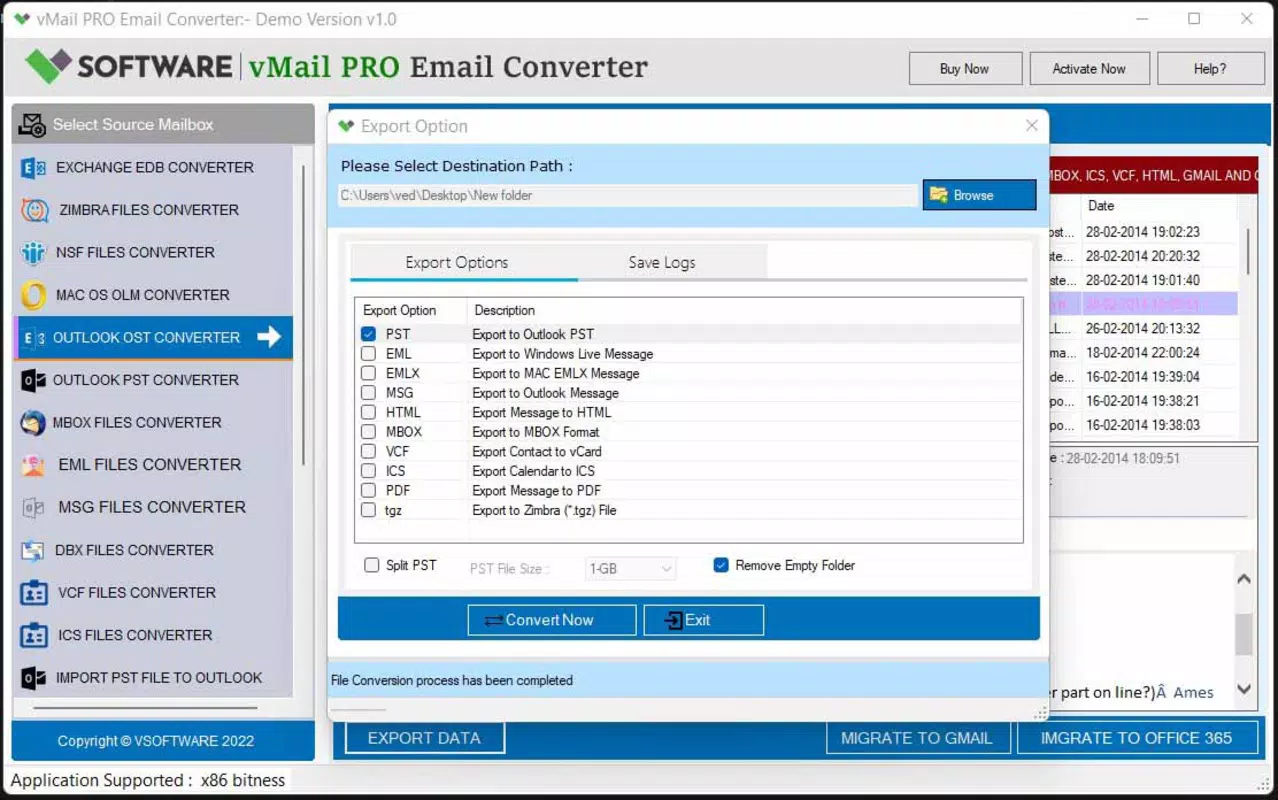Click the ICS Files Converter icon

pyautogui.click(x=34, y=635)
